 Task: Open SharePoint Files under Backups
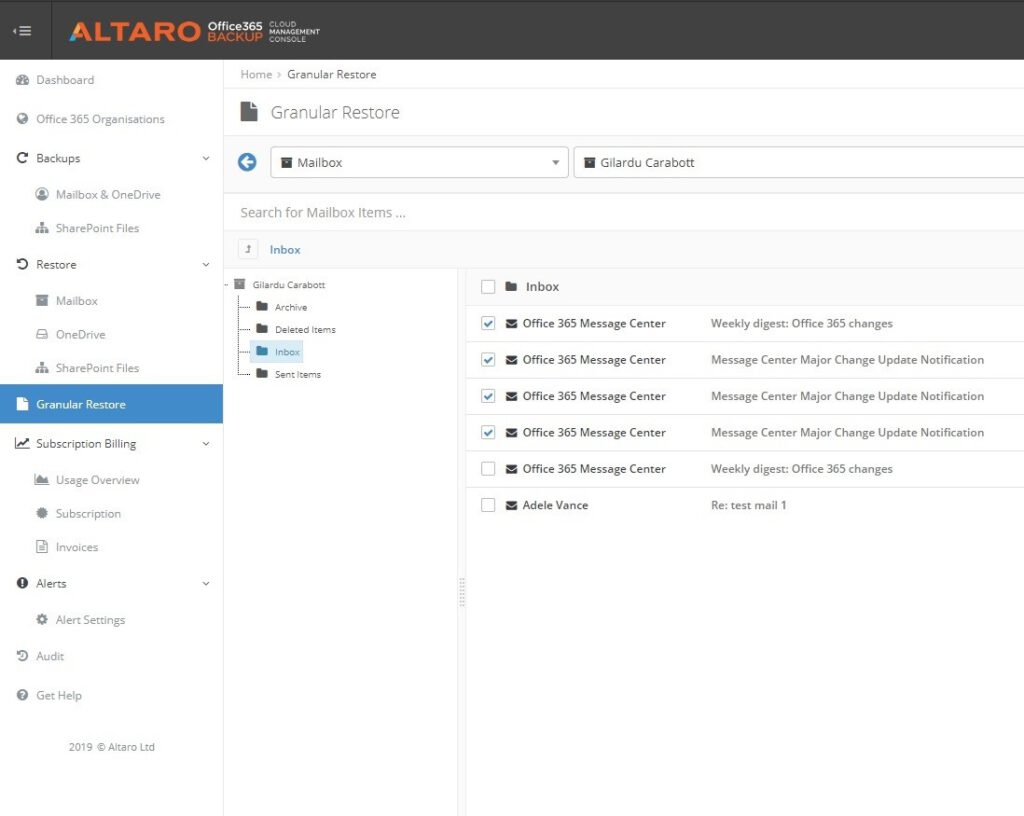tap(97, 228)
